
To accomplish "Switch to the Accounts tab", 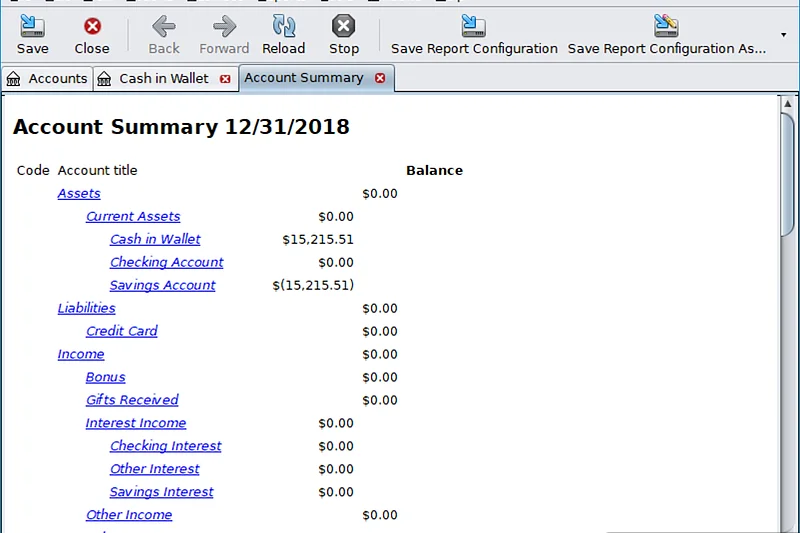I will [x=48, y=78].
